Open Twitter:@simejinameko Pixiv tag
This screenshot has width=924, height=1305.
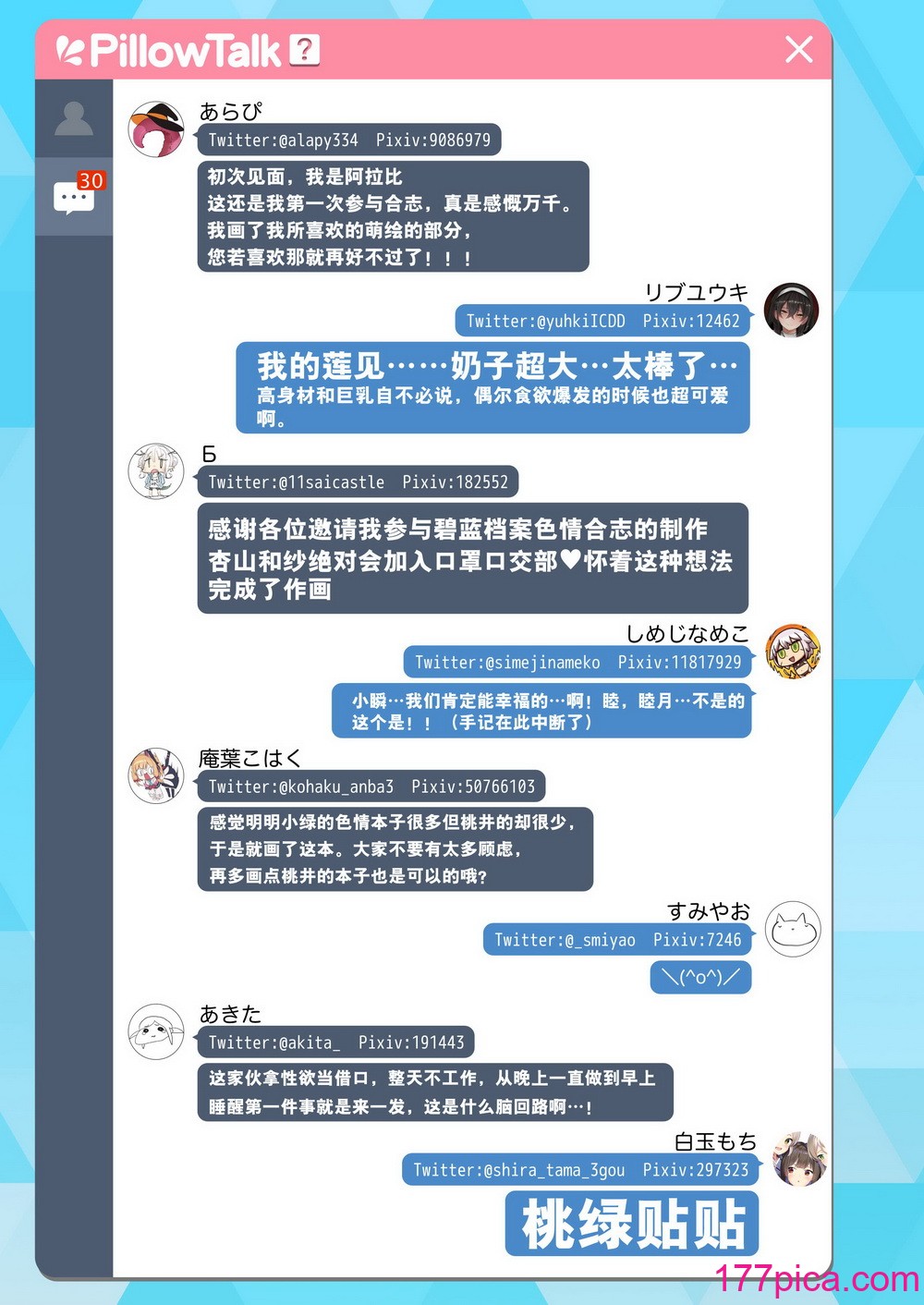[x=577, y=662]
